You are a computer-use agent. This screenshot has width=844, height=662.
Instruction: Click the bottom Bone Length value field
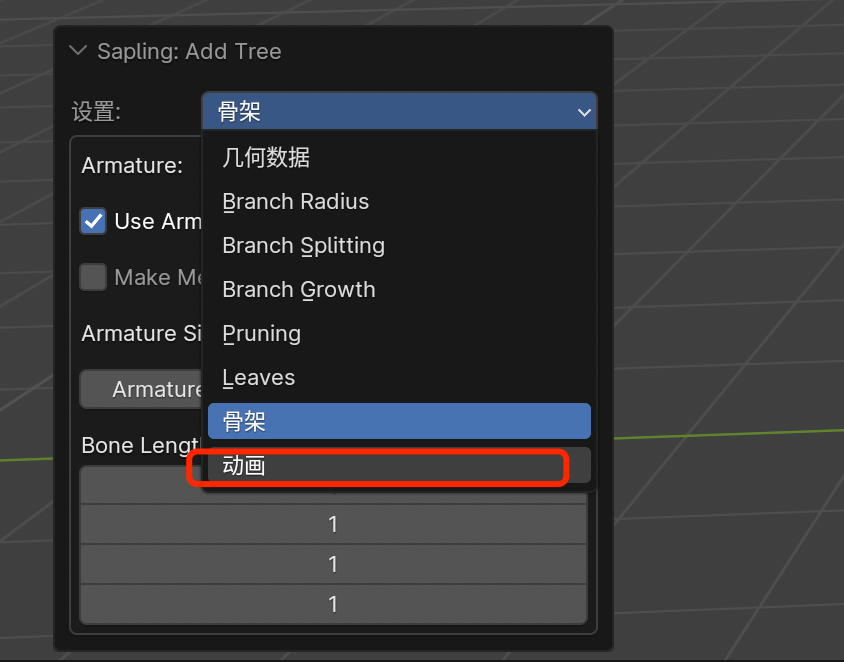(333, 604)
